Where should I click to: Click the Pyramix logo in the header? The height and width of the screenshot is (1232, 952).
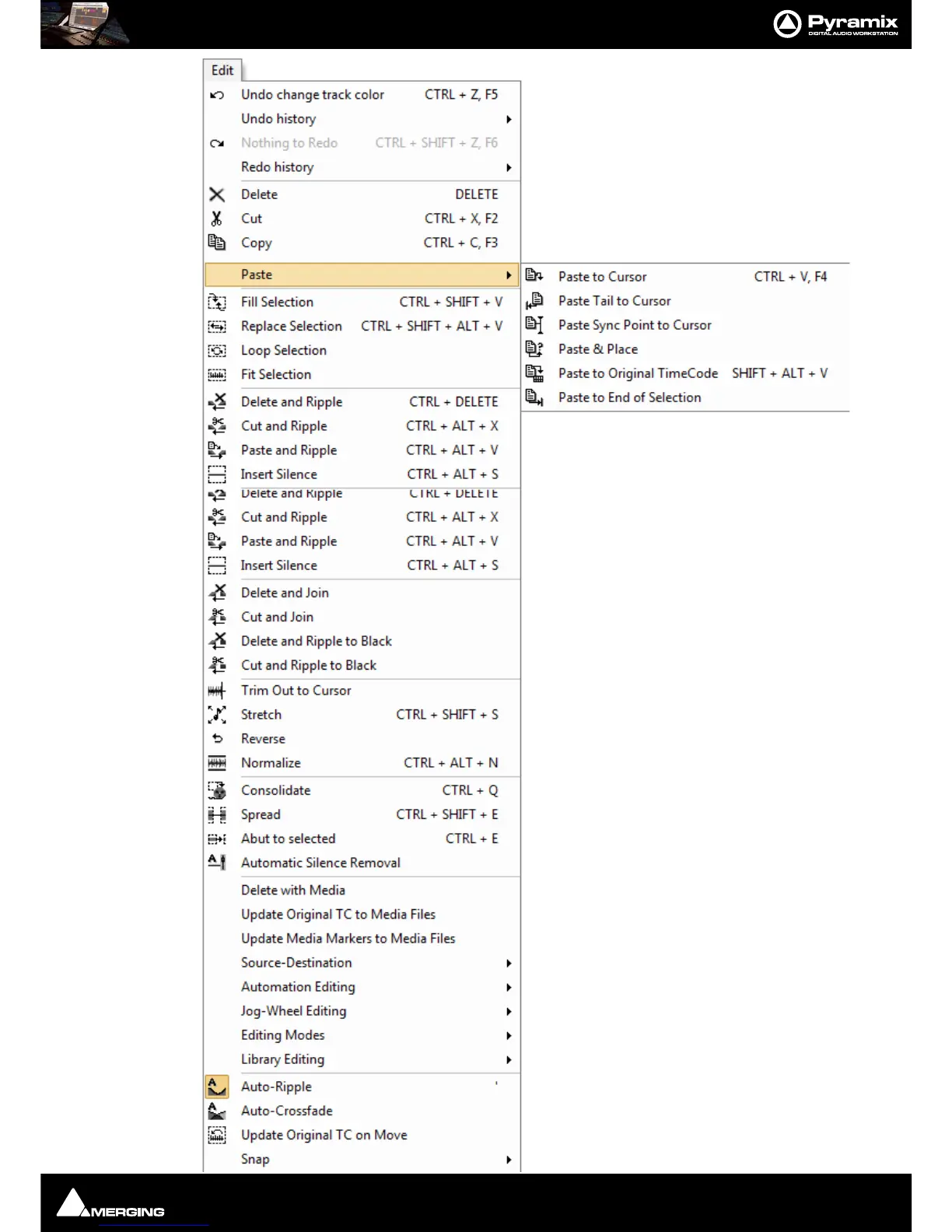pyautogui.click(x=836, y=24)
